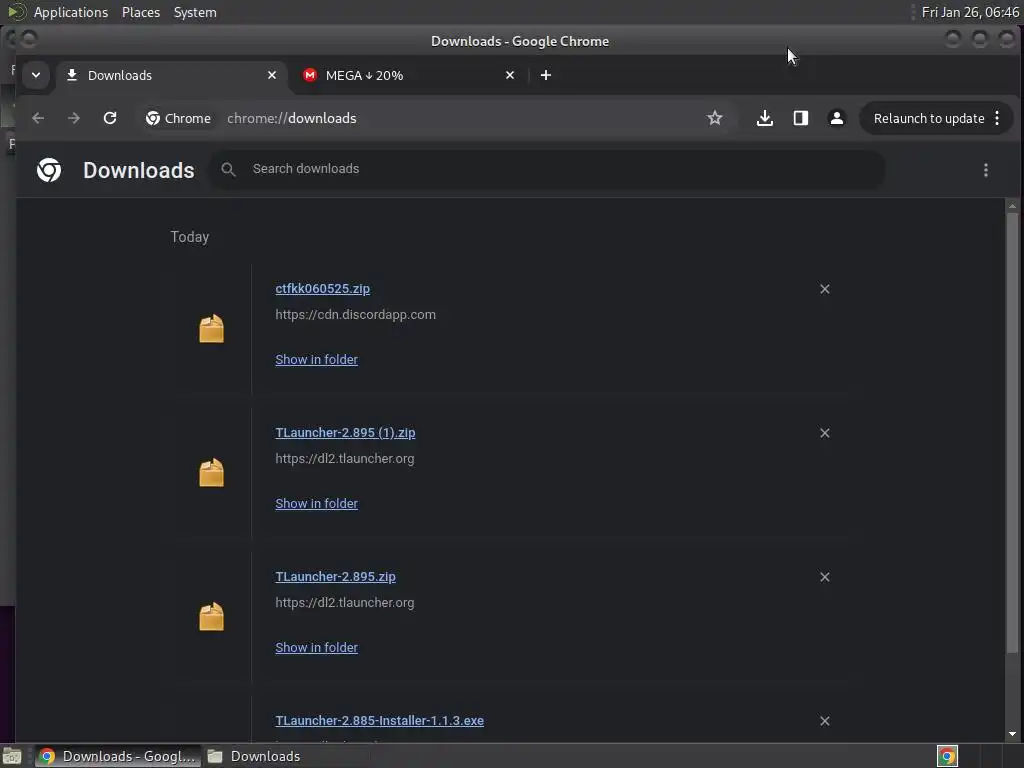Click the clock showing Fri Jan 26
This screenshot has width=1024, height=768.
pyautogui.click(x=970, y=12)
